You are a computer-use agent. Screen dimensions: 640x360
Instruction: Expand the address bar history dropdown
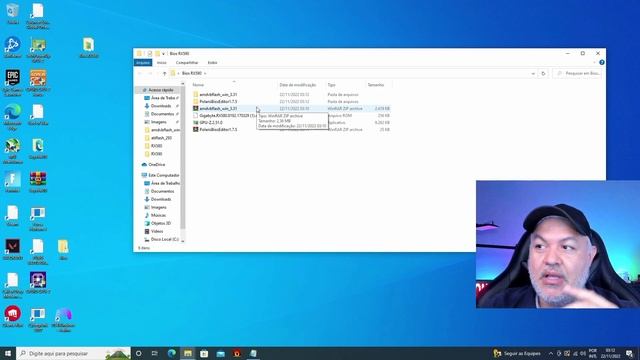coord(533,73)
